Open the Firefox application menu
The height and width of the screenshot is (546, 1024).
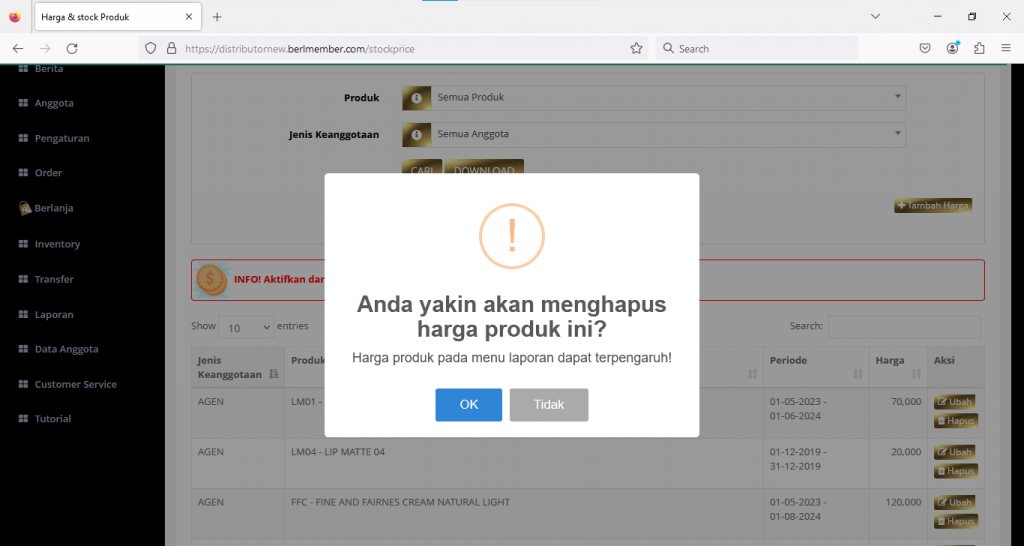coord(1005,48)
